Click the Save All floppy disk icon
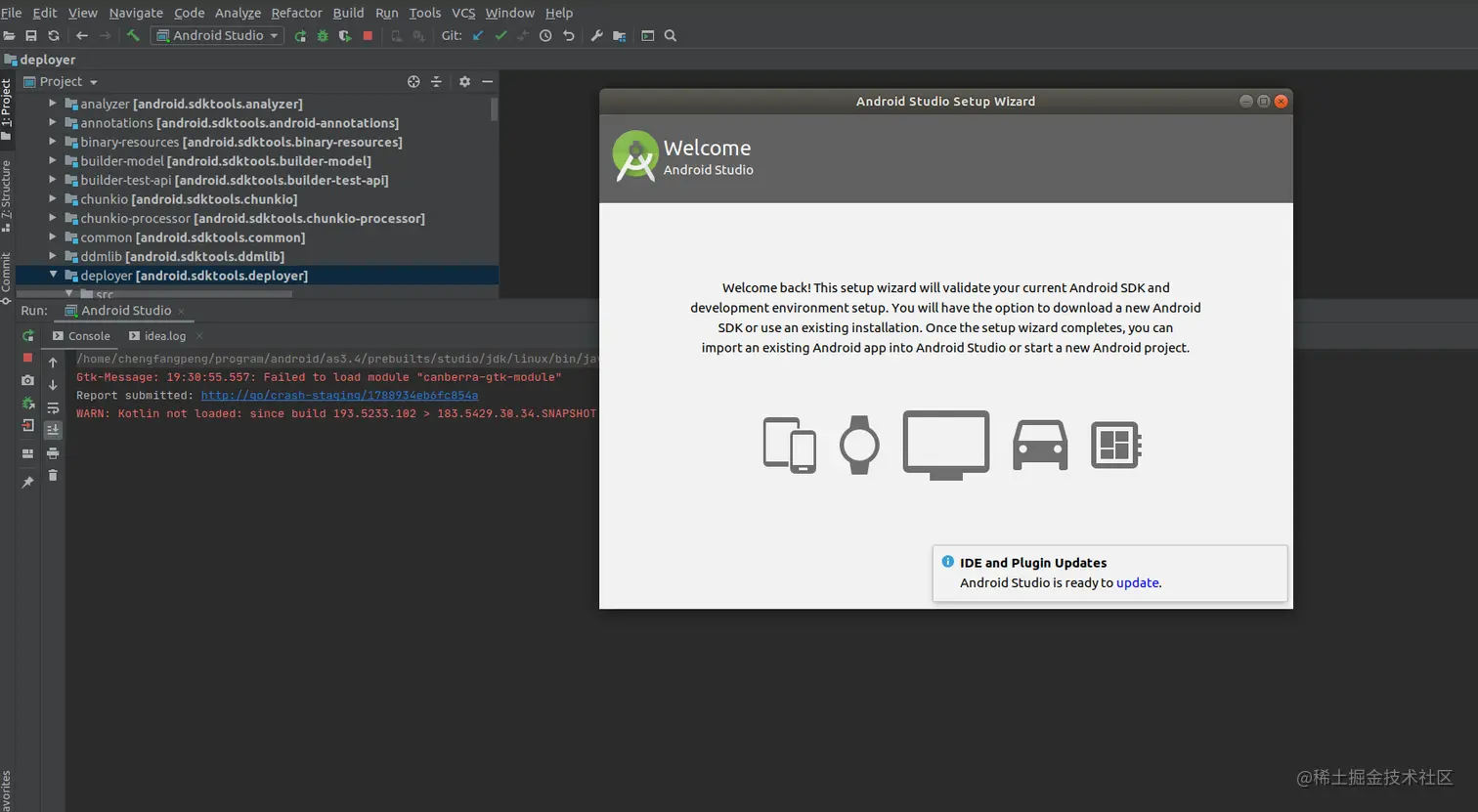This screenshot has width=1478, height=812. coord(31,36)
